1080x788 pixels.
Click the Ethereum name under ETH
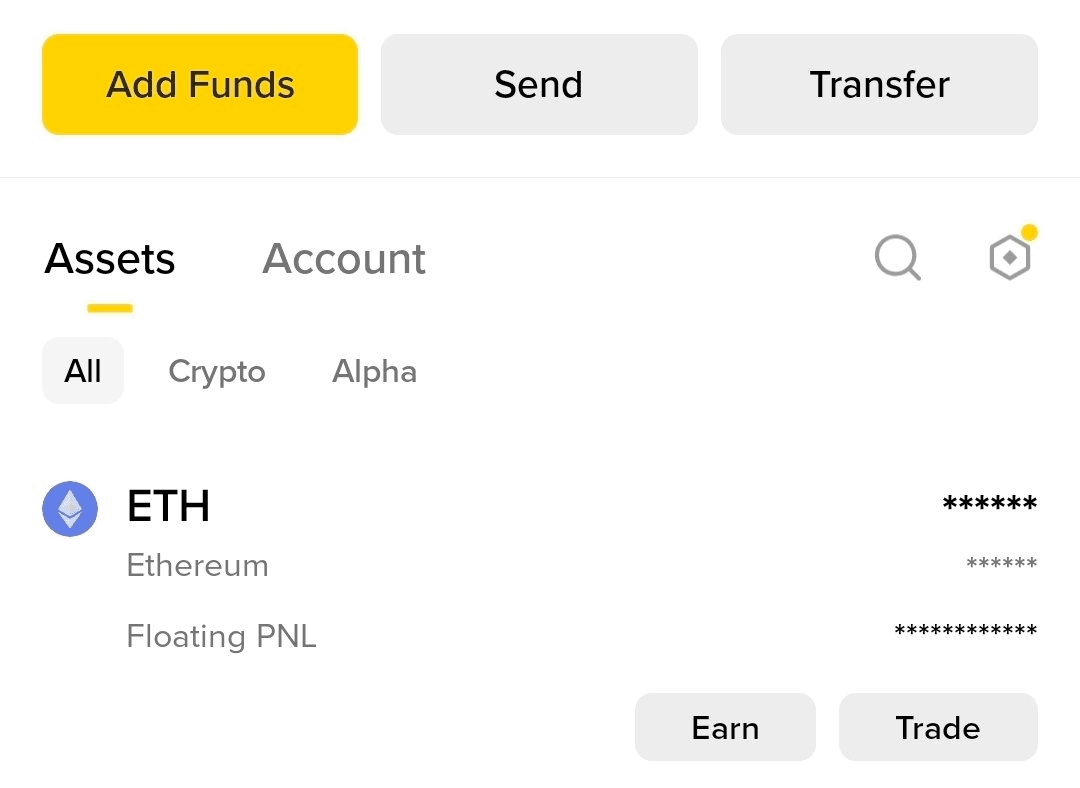198,566
